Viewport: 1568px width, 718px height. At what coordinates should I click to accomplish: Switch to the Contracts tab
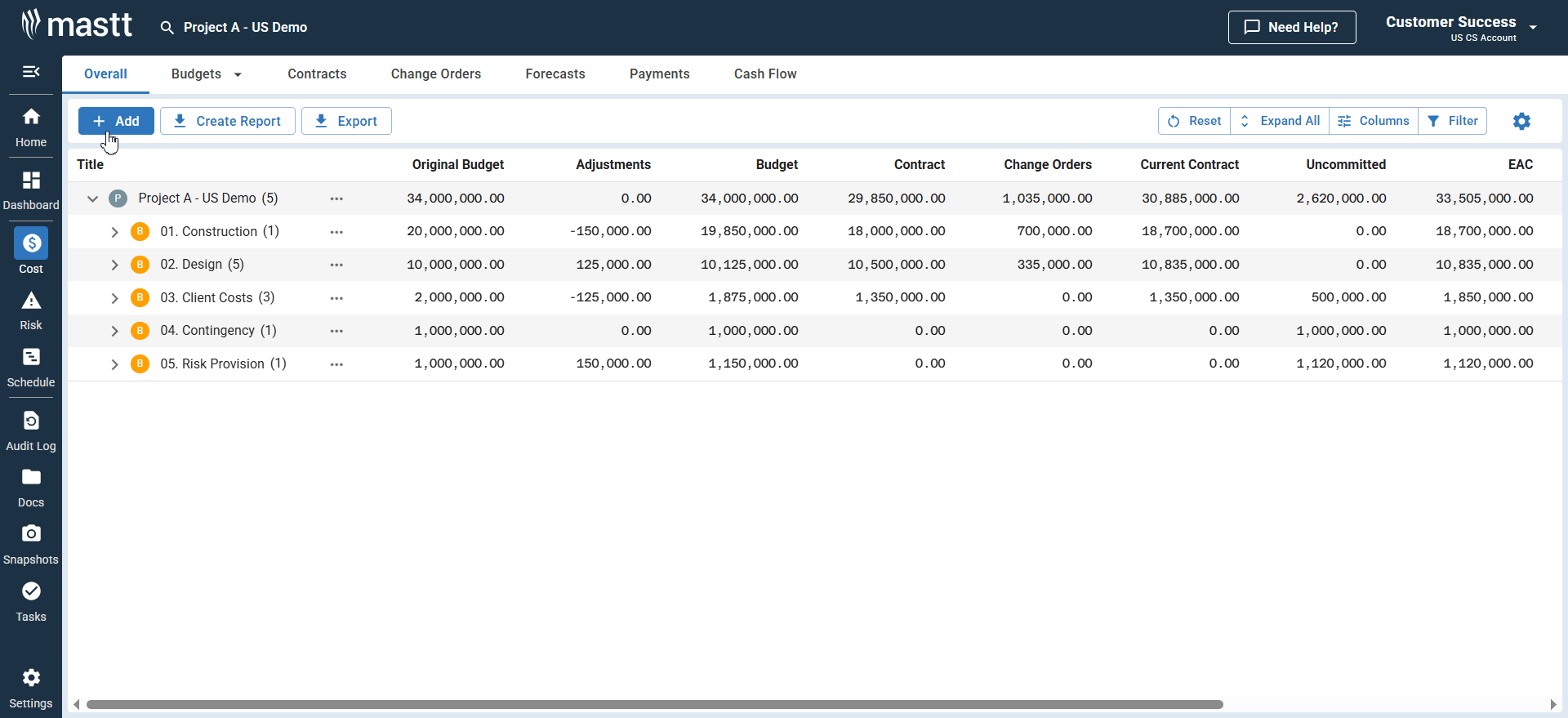pyautogui.click(x=317, y=74)
